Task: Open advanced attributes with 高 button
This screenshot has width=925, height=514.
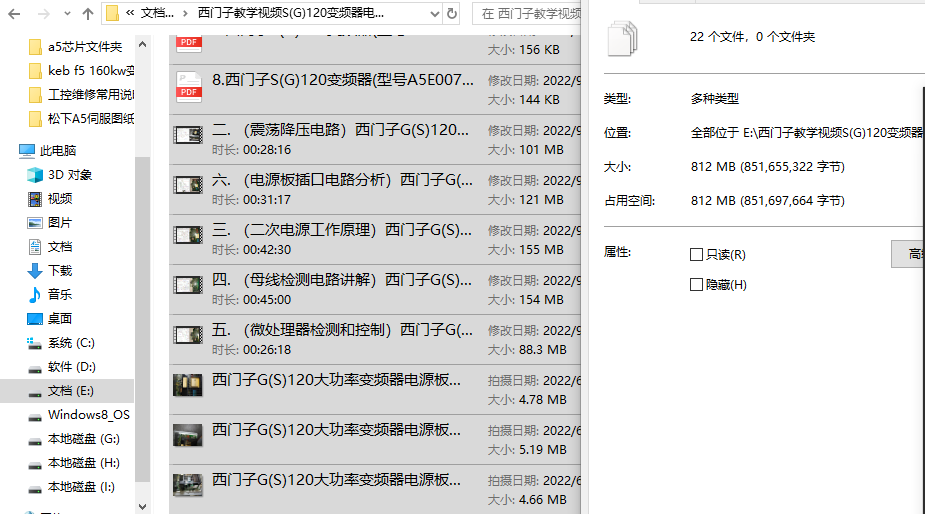Action: point(908,254)
